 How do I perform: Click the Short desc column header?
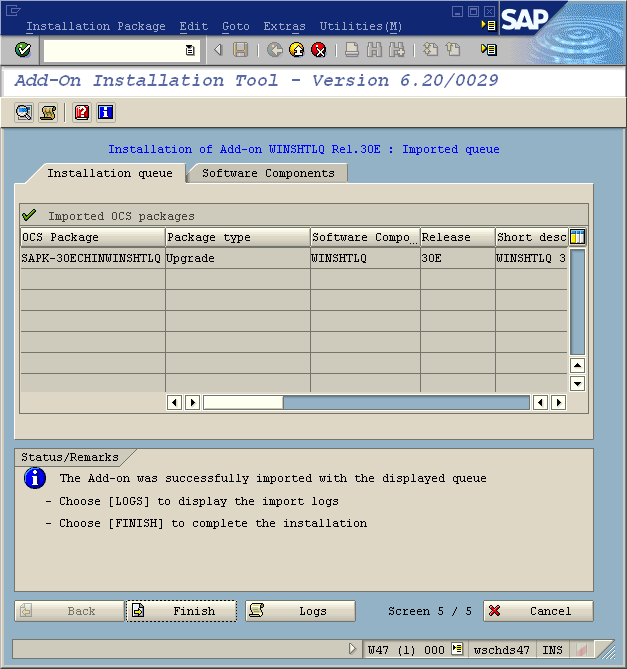(531, 237)
